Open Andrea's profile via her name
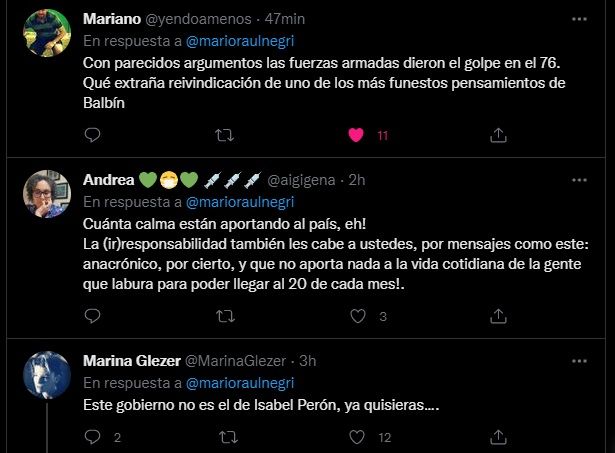 pyautogui.click(x=109, y=180)
